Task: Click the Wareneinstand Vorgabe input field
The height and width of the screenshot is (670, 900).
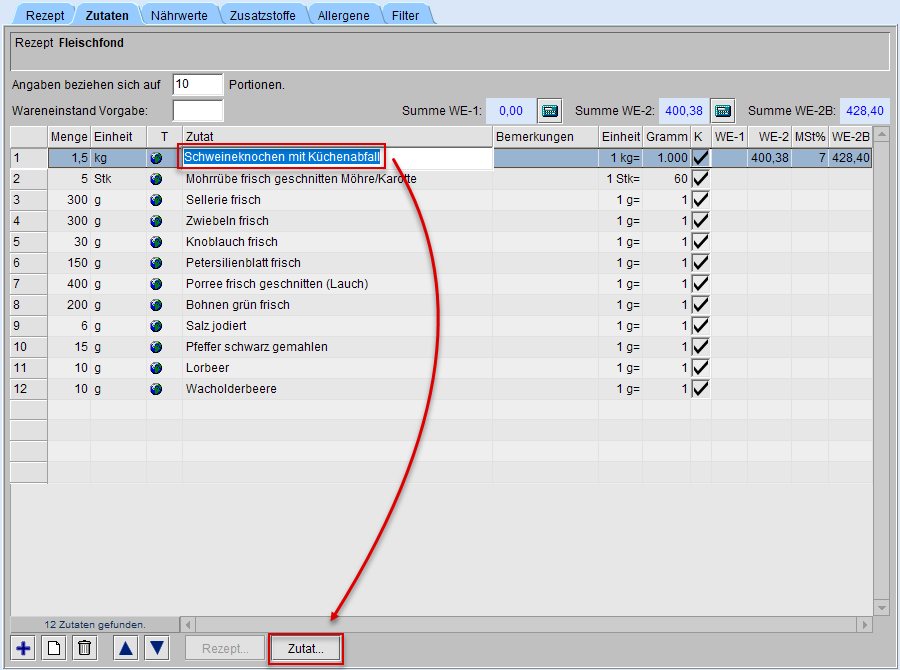Action: click(x=197, y=110)
